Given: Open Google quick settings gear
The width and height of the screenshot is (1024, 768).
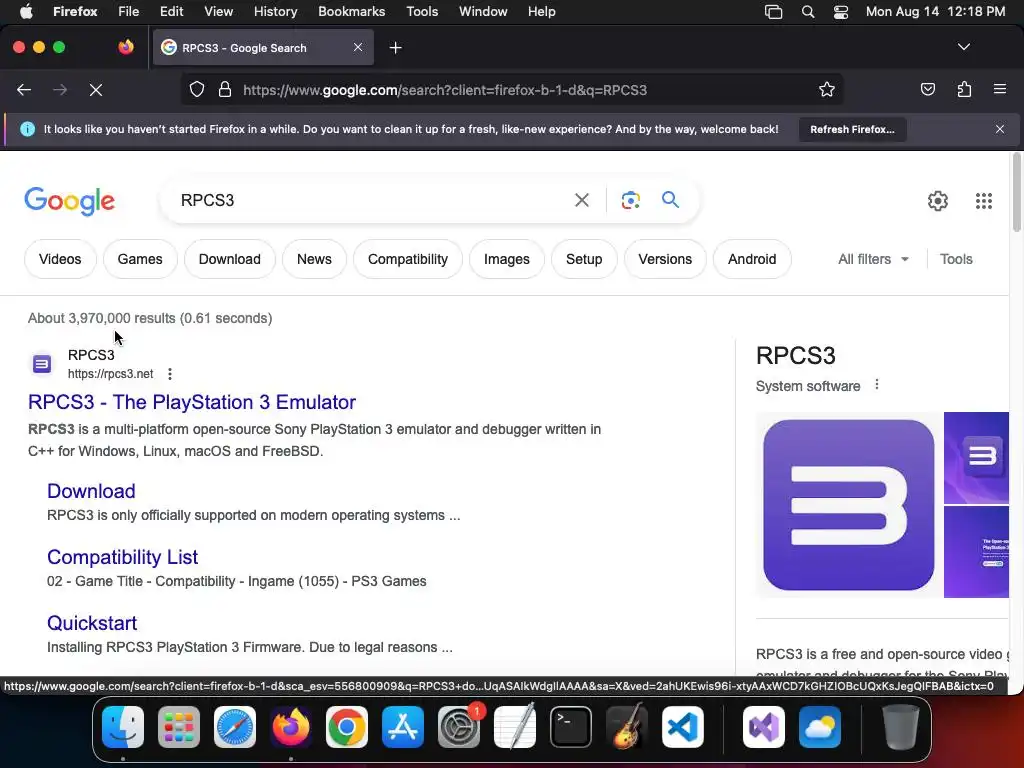Looking at the screenshot, I should (938, 200).
